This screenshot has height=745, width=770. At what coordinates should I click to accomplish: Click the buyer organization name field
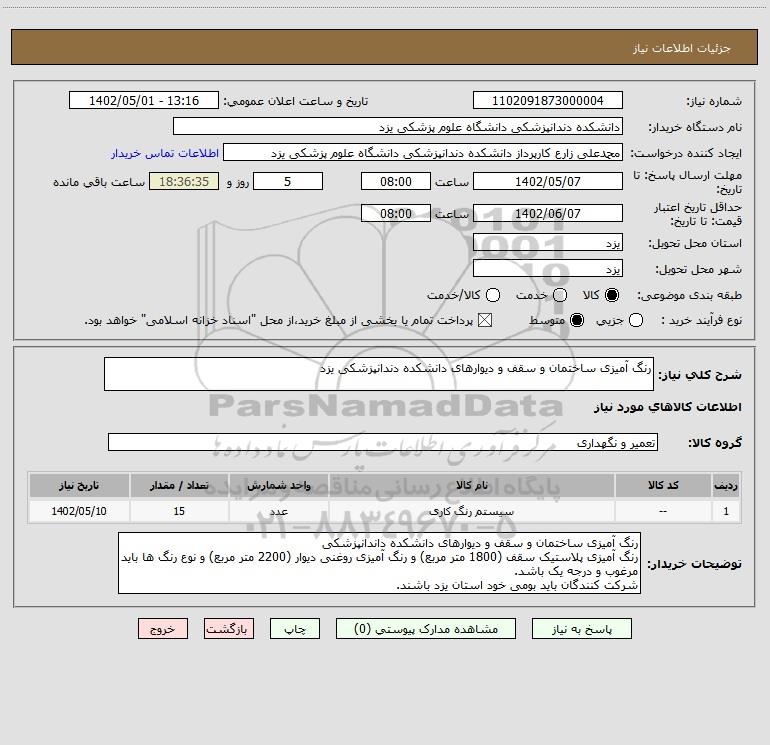398,127
